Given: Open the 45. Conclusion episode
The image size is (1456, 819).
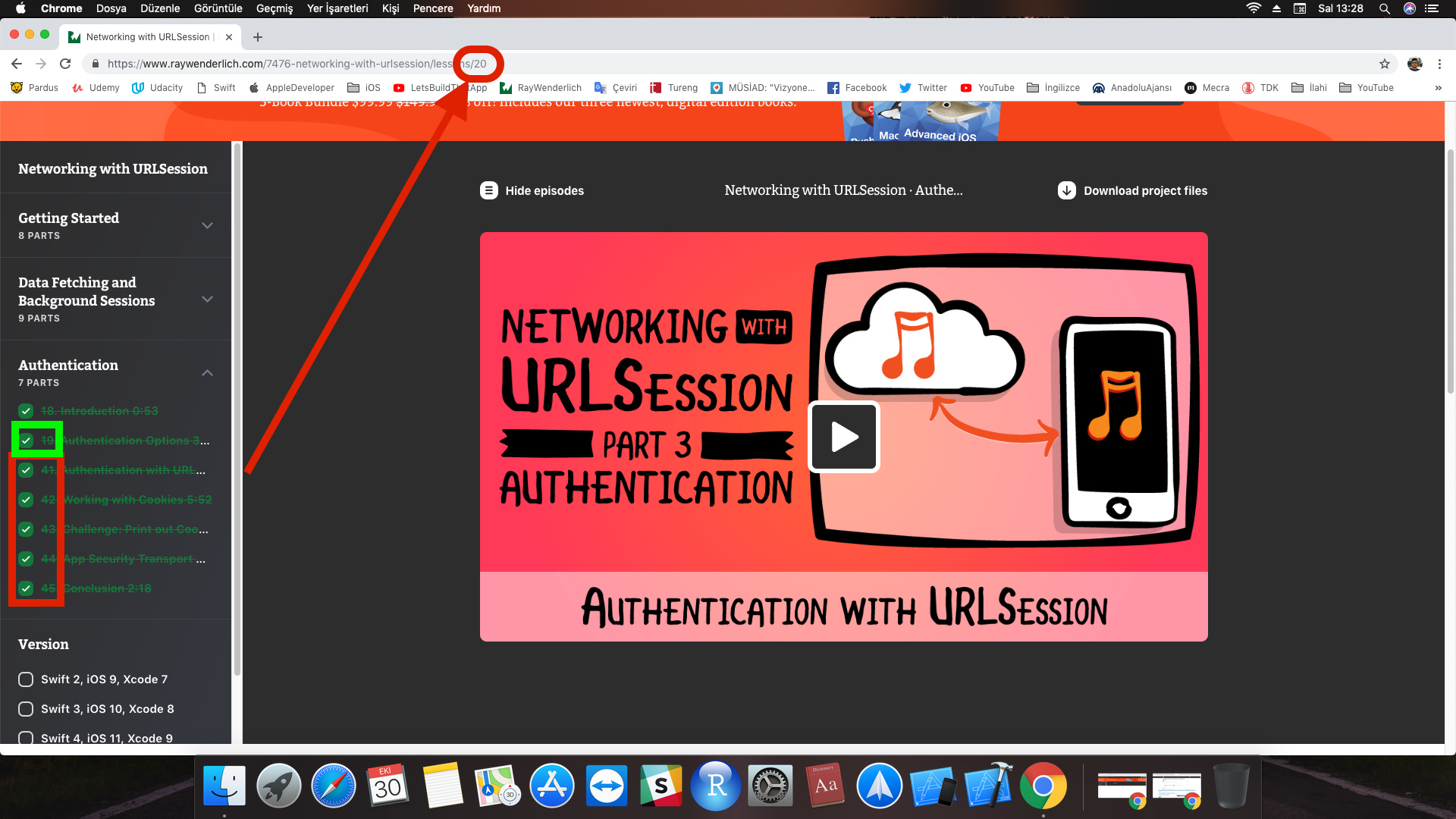Looking at the screenshot, I should (x=96, y=588).
